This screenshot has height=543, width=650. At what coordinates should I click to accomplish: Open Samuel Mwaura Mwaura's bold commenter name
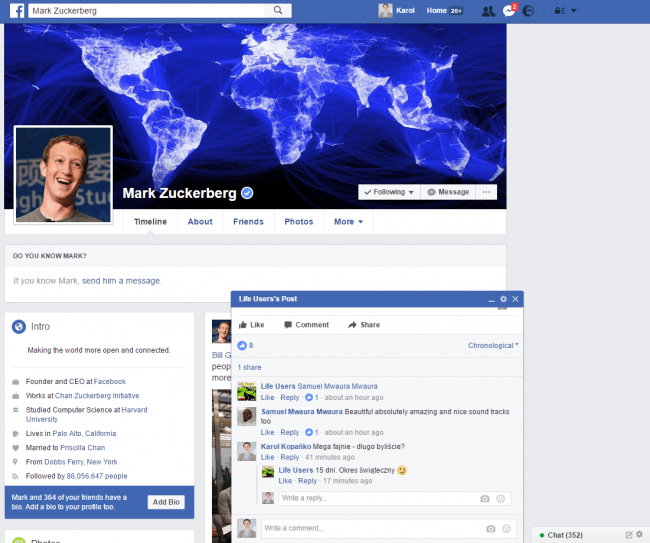tap(302, 412)
